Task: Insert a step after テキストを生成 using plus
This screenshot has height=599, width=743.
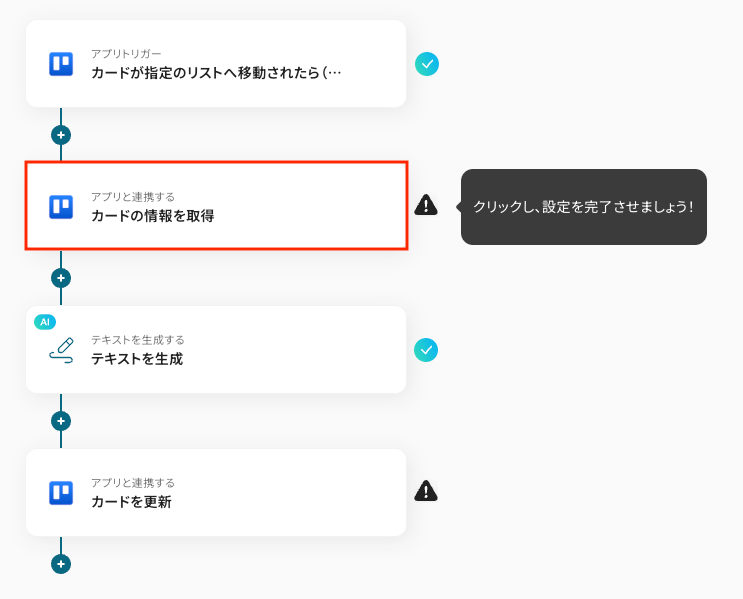Action: point(61,421)
